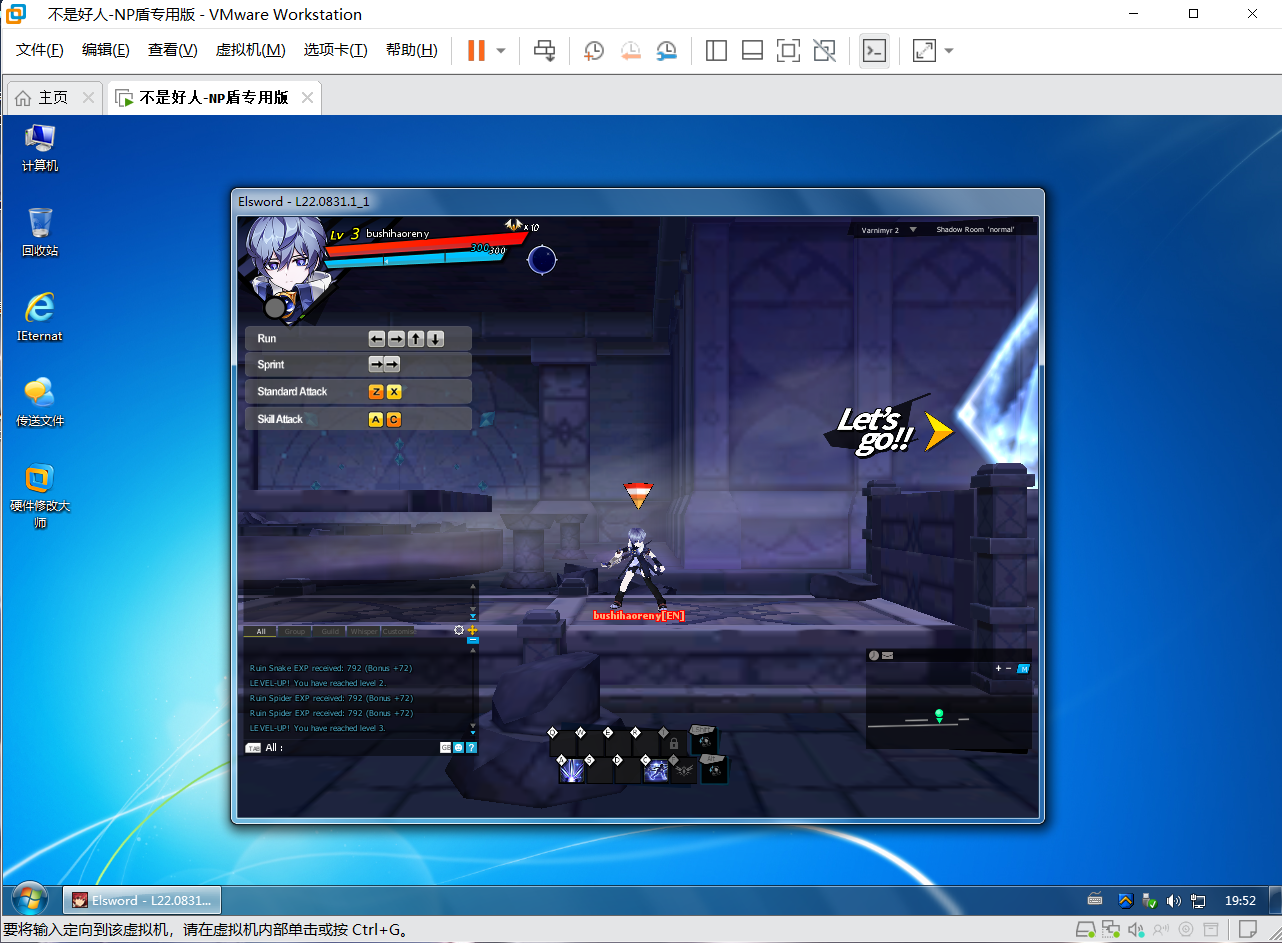Screen dimensions: 1282x943
Task: Open the snapshot manager icon
Action: tap(666, 51)
